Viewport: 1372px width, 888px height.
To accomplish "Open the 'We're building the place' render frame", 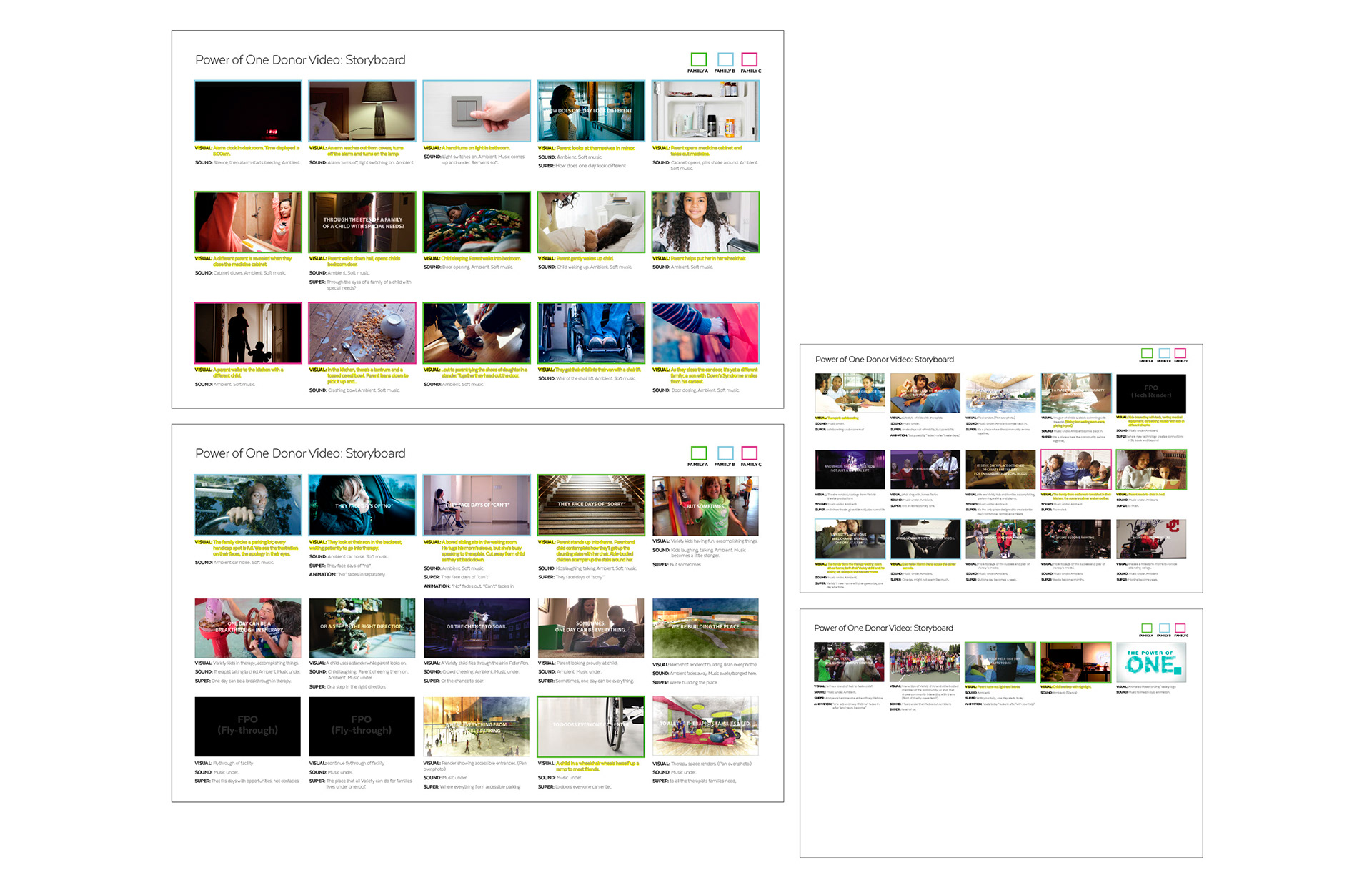I will click(x=705, y=628).
